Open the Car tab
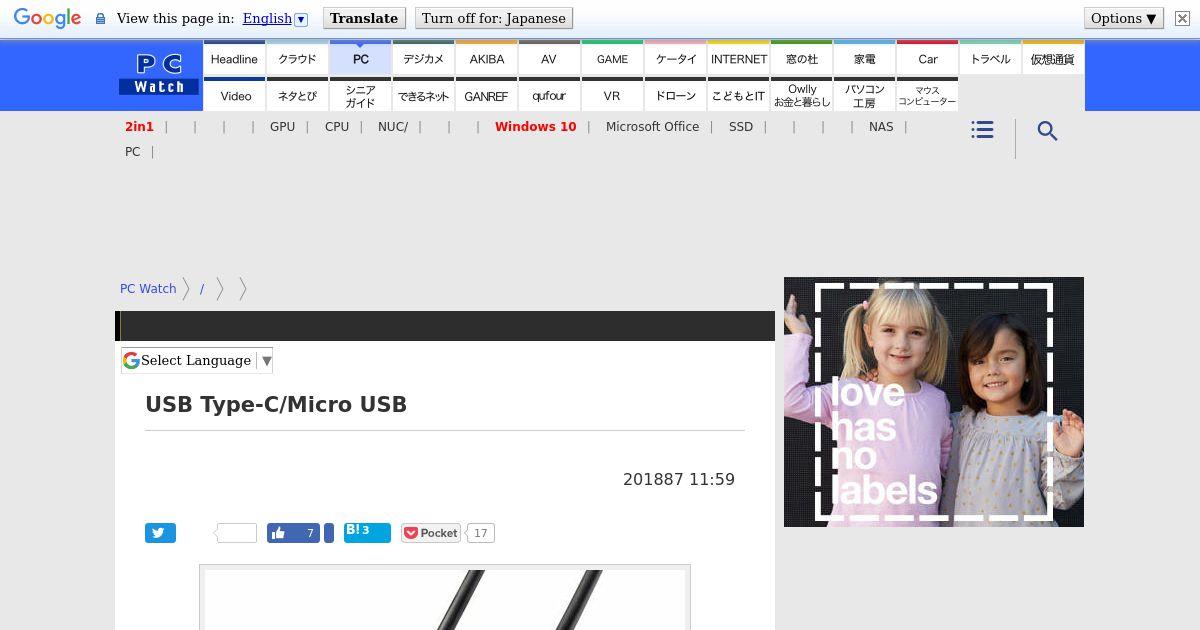Viewport: 1200px width, 630px height. (927, 59)
